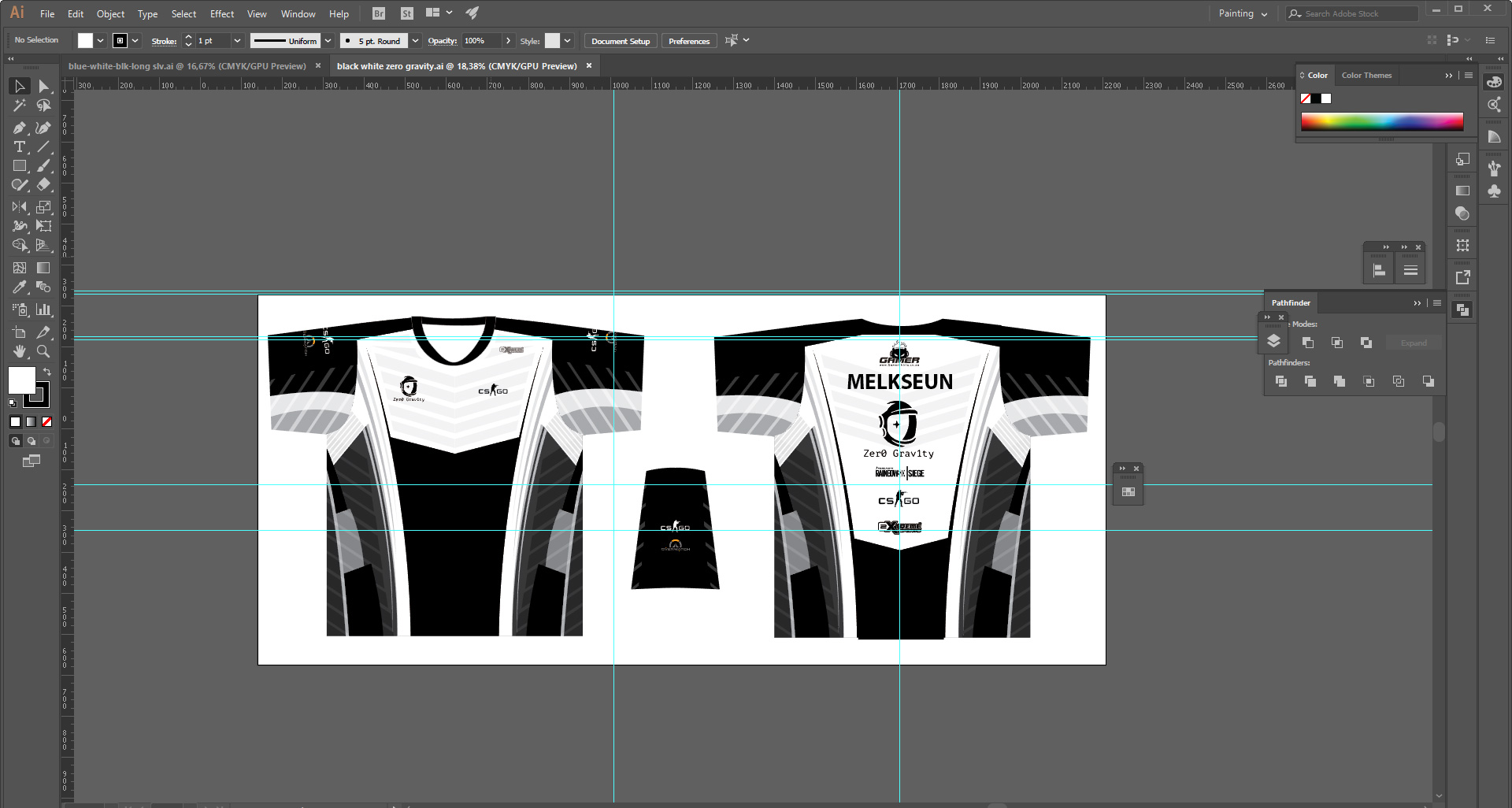The image size is (1512, 808).
Task: Select the Shaper tool
Action: (20, 185)
